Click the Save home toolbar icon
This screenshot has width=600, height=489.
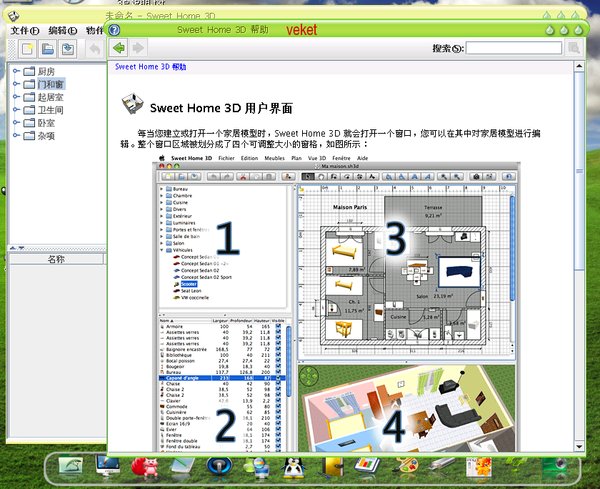pyautogui.click(x=68, y=49)
